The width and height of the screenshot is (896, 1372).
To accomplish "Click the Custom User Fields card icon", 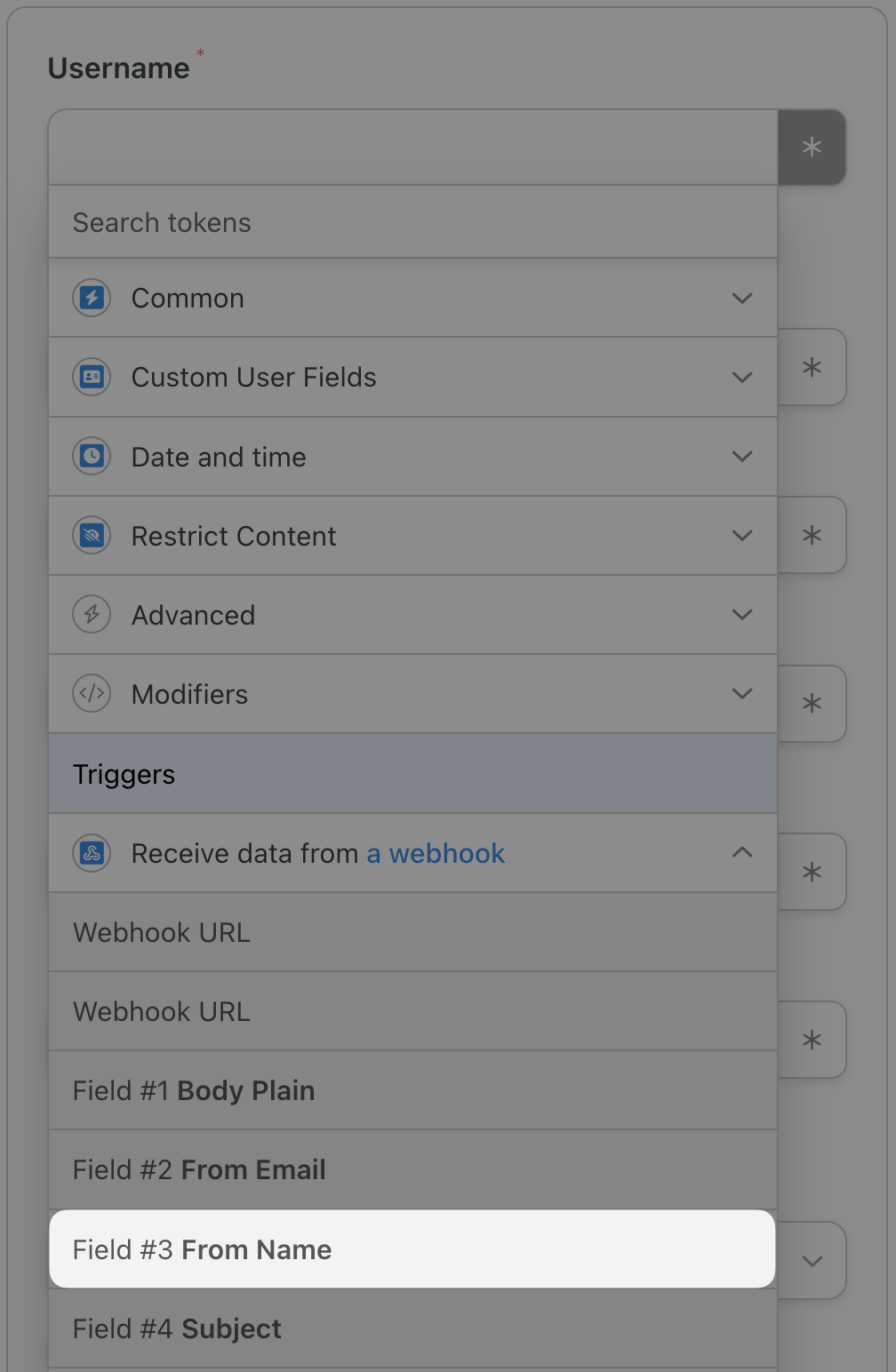I will point(92,377).
